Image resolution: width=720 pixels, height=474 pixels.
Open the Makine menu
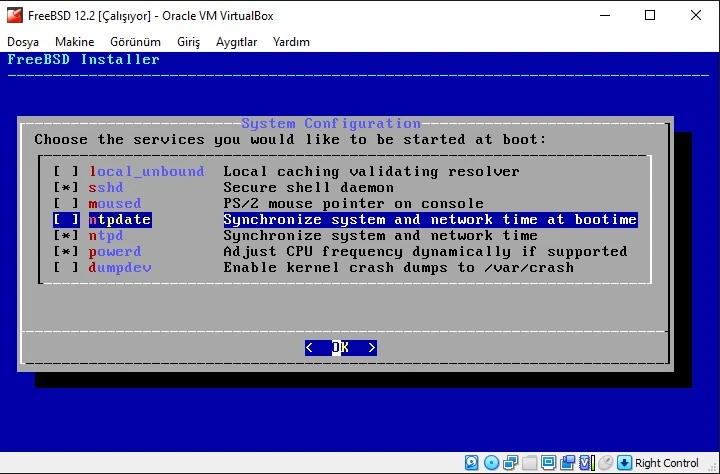pos(74,42)
